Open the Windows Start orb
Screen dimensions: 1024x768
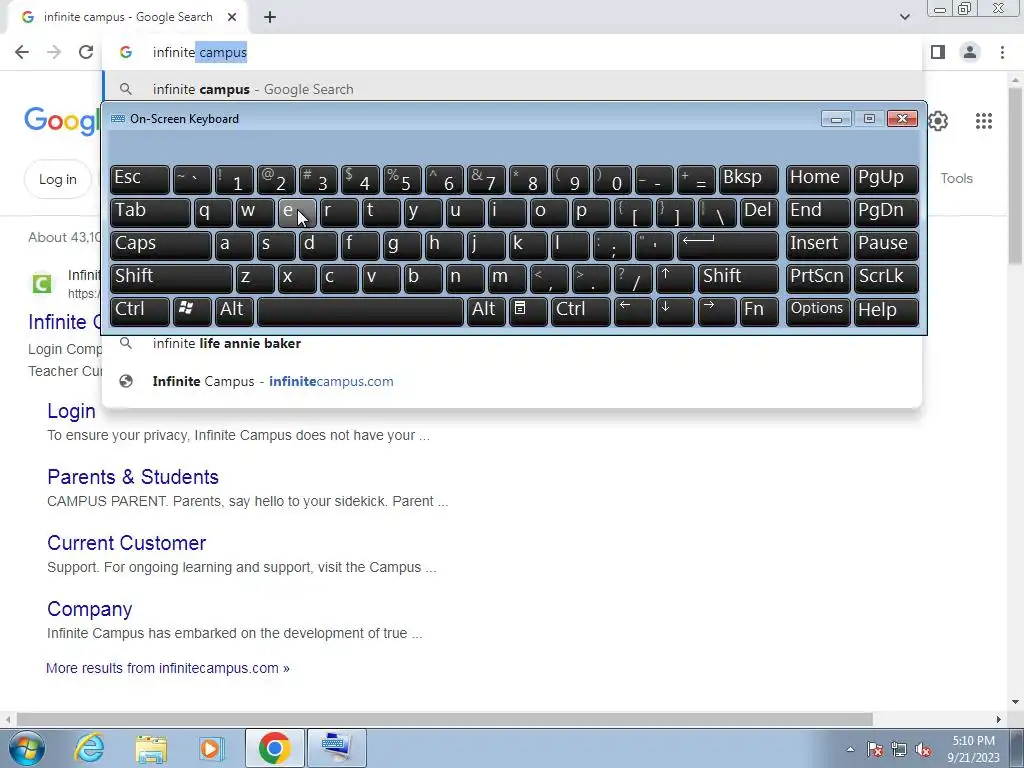click(x=26, y=748)
